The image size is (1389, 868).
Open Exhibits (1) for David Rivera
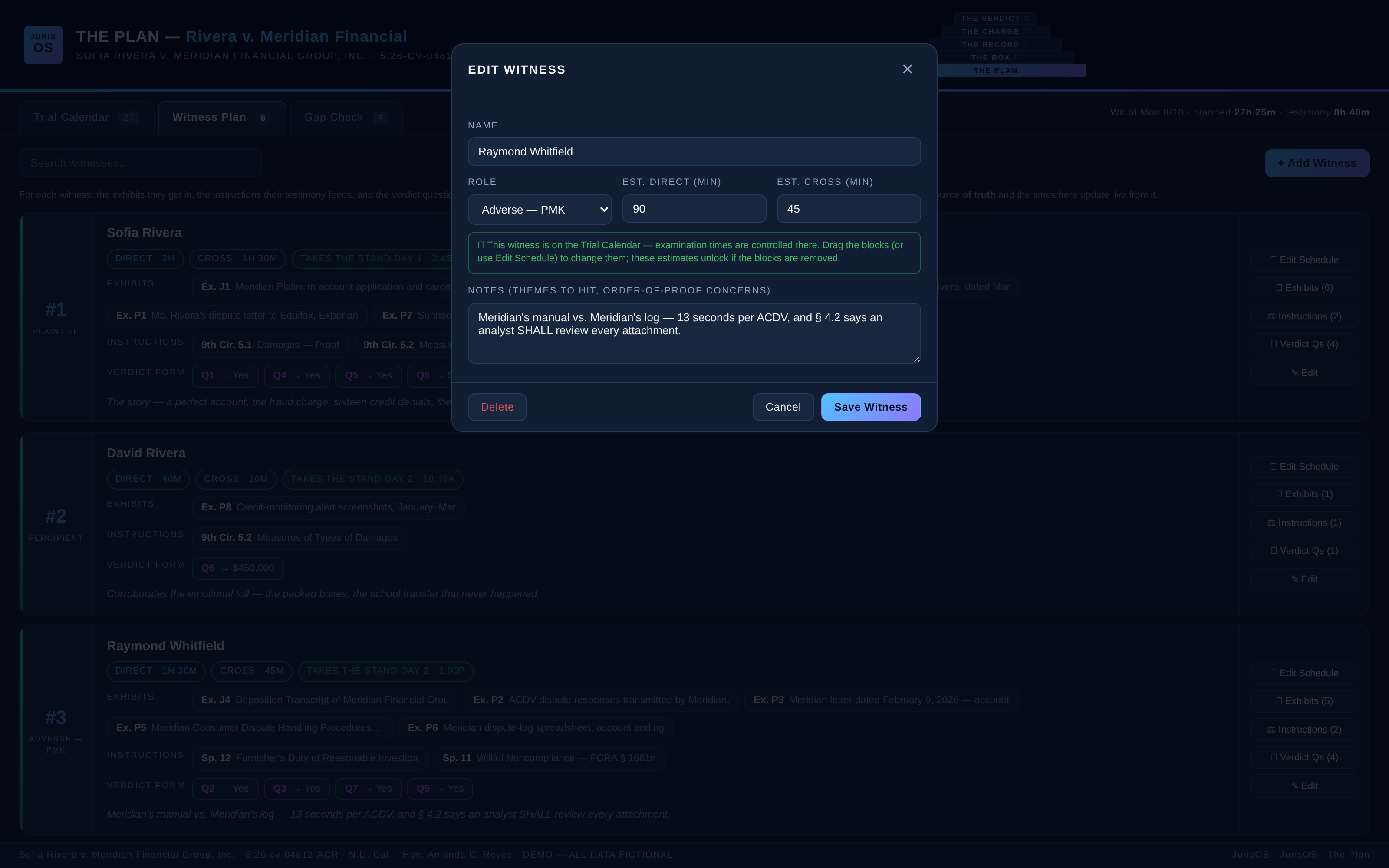pos(1304,494)
